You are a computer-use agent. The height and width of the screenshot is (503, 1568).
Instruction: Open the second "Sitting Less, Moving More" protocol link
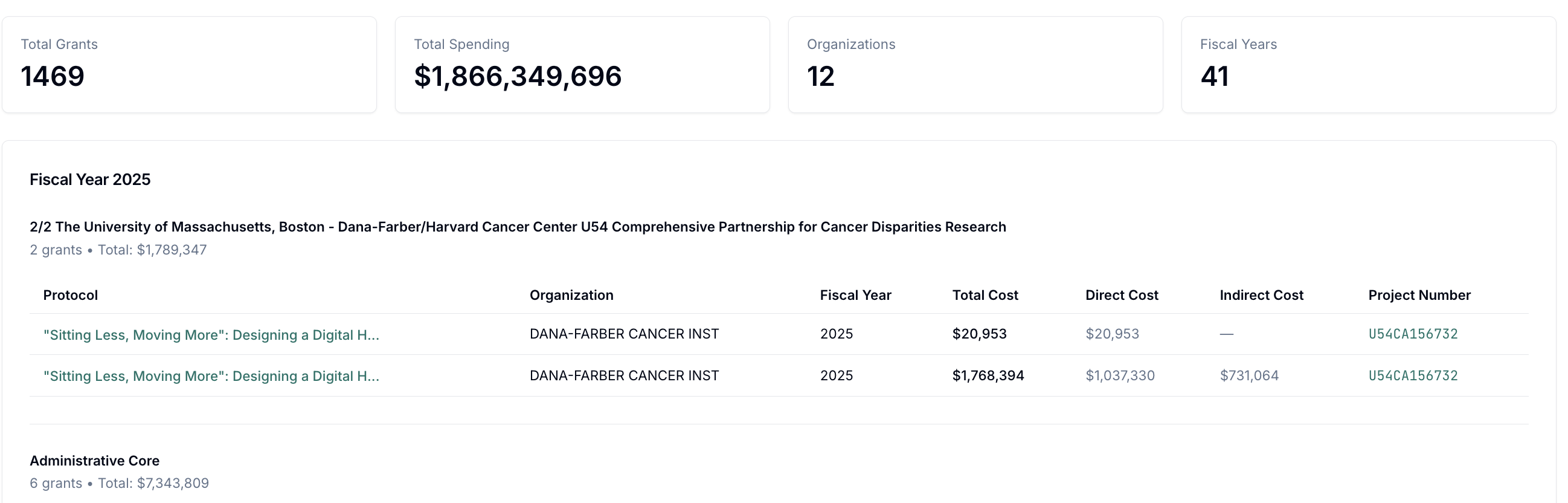click(211, 375)
